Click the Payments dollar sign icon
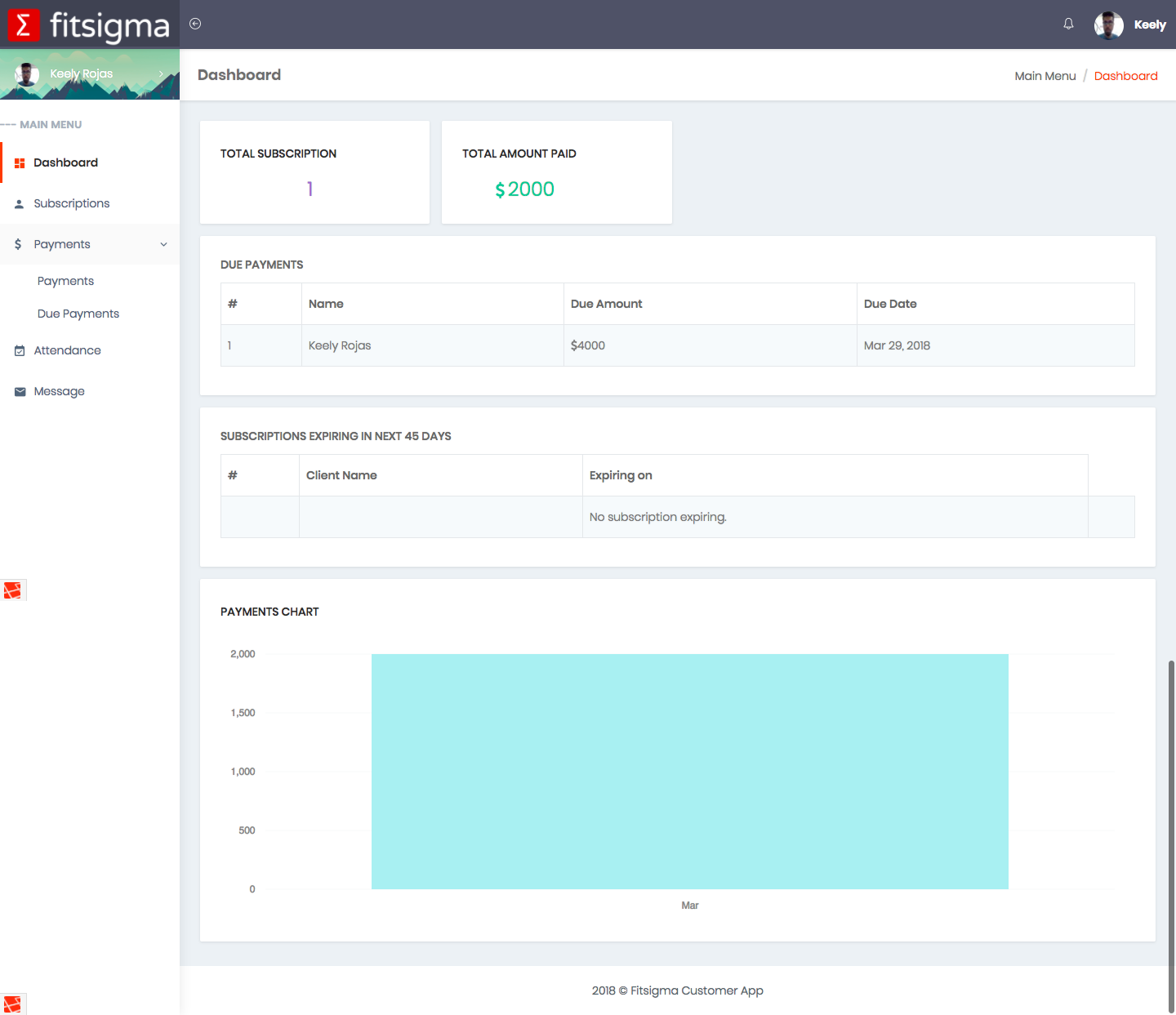The height and width of the screenshot is (1015, 1176). coord(18,244)
